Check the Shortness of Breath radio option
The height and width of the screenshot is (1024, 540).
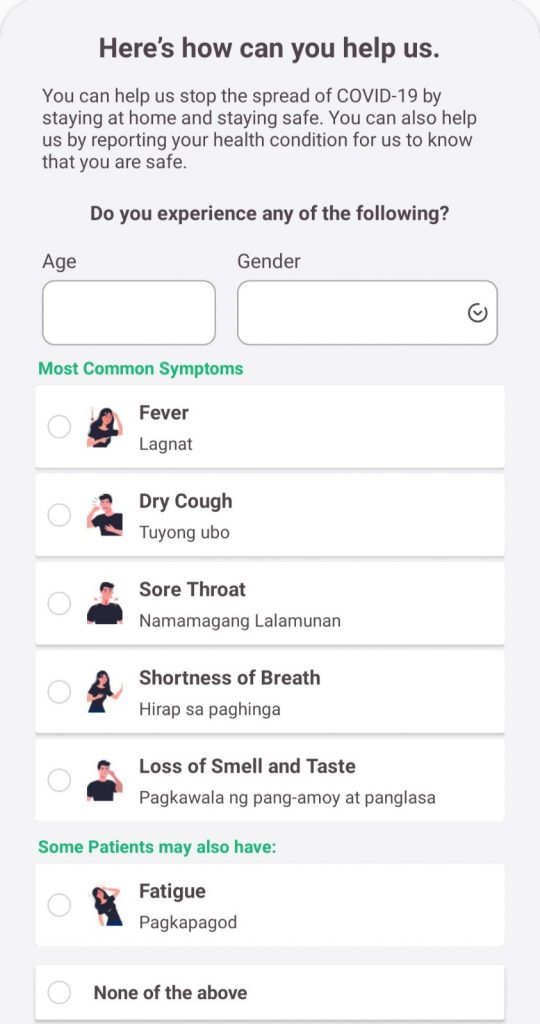click(59, 692)
